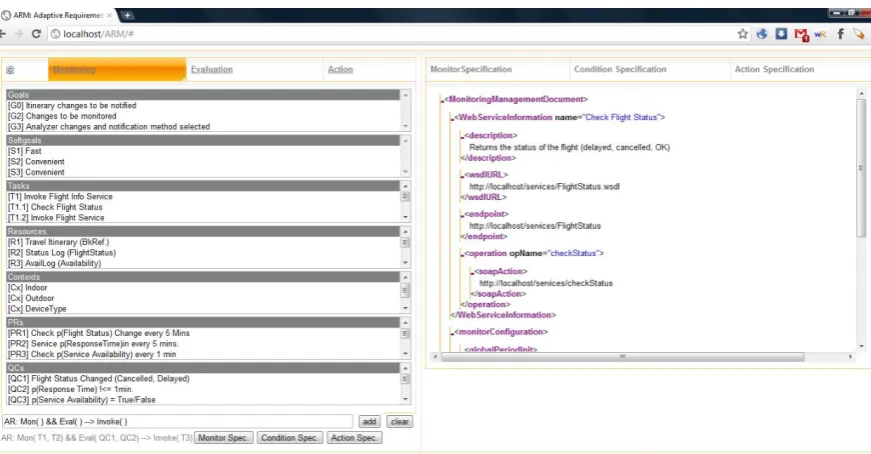Collapse operation checkStatus XML node
871x454 pixels.
(462, 255)
